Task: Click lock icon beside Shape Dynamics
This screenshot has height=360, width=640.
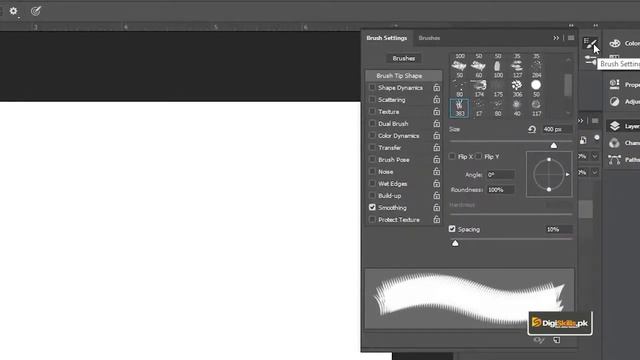Action: [436, 87]
